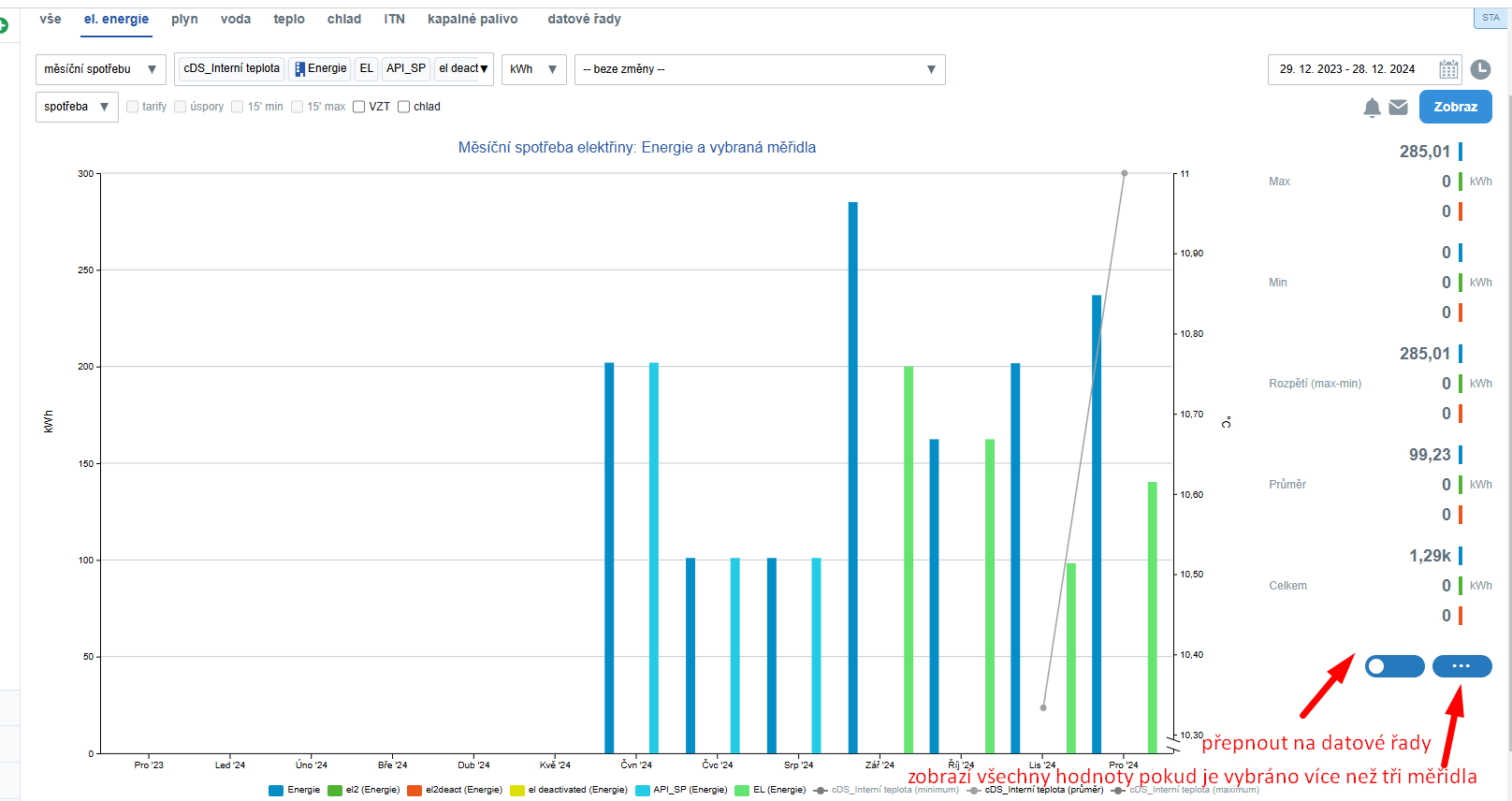Click the API_SP meter chip

coord(405,68)
